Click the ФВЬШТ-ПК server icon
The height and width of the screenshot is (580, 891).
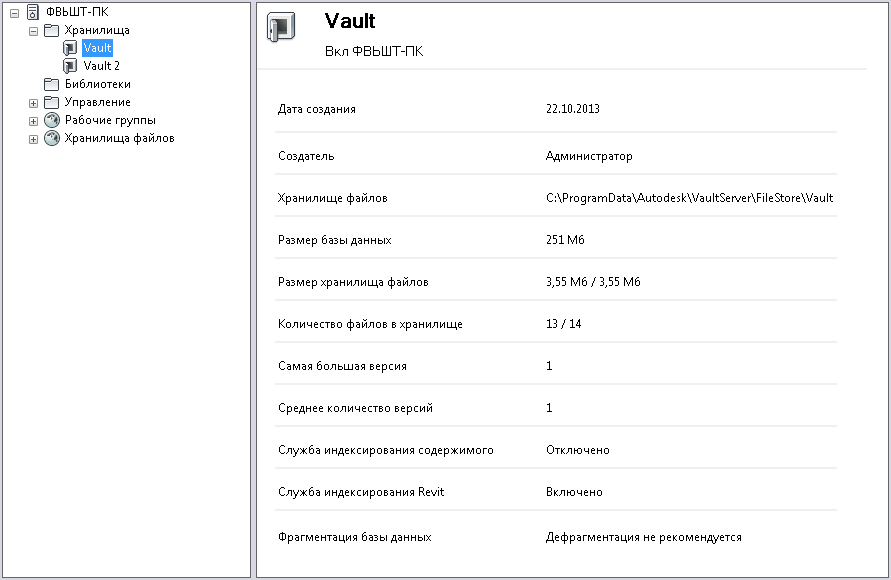click(33, 12)
